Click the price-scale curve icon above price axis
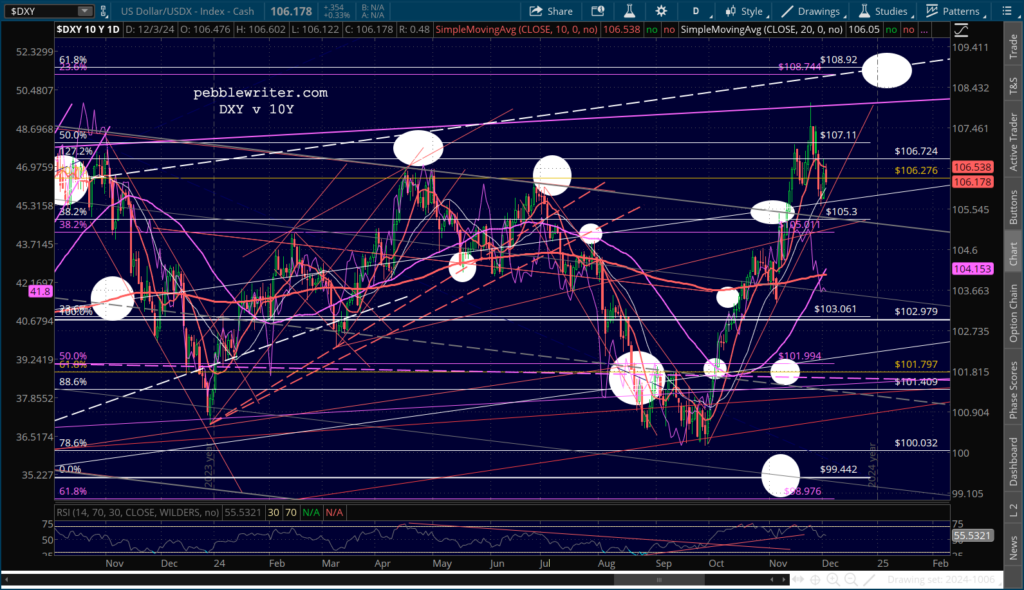The image size is (1024, 590). coord(961,29)
